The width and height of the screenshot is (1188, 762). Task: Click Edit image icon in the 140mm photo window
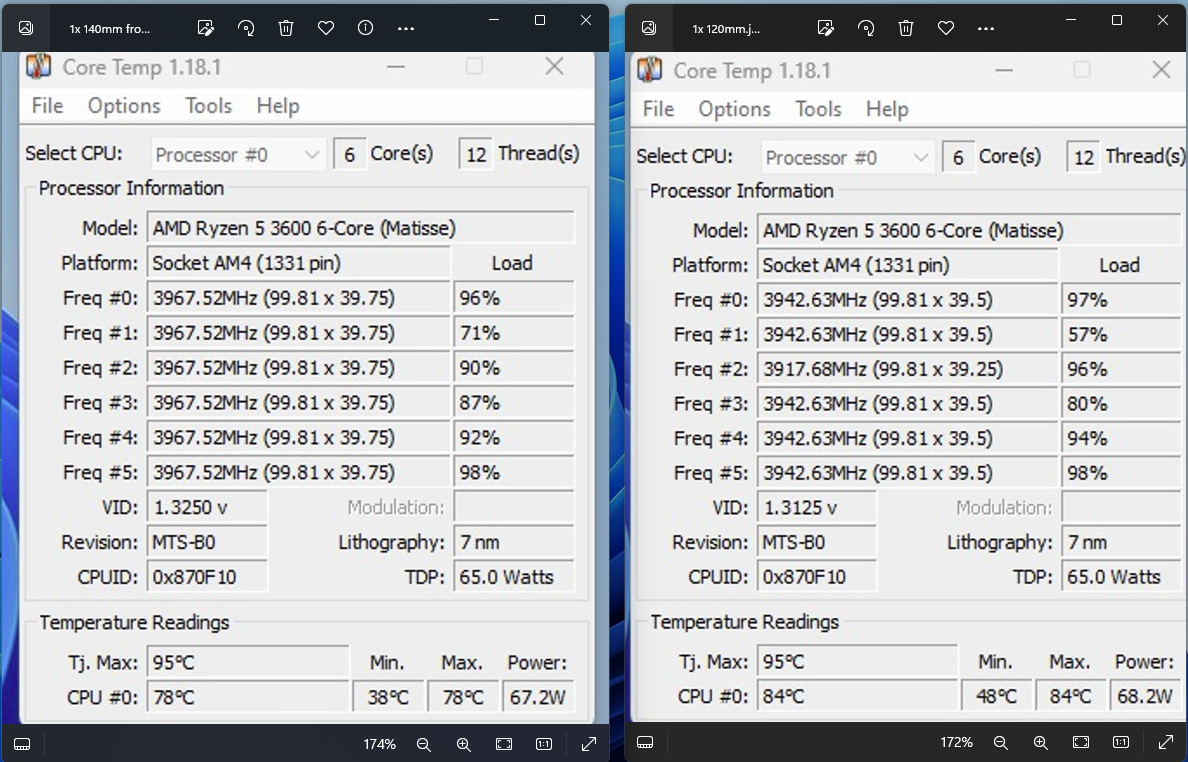(206, 28)
